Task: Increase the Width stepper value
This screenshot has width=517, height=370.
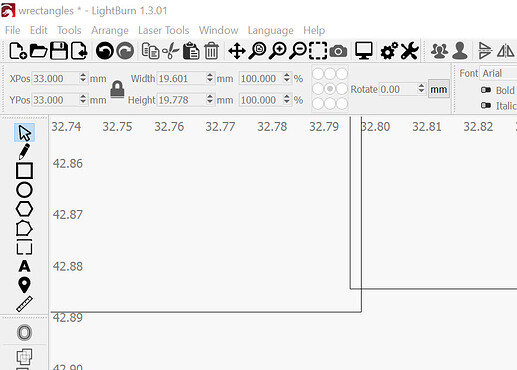Action: 210,75
